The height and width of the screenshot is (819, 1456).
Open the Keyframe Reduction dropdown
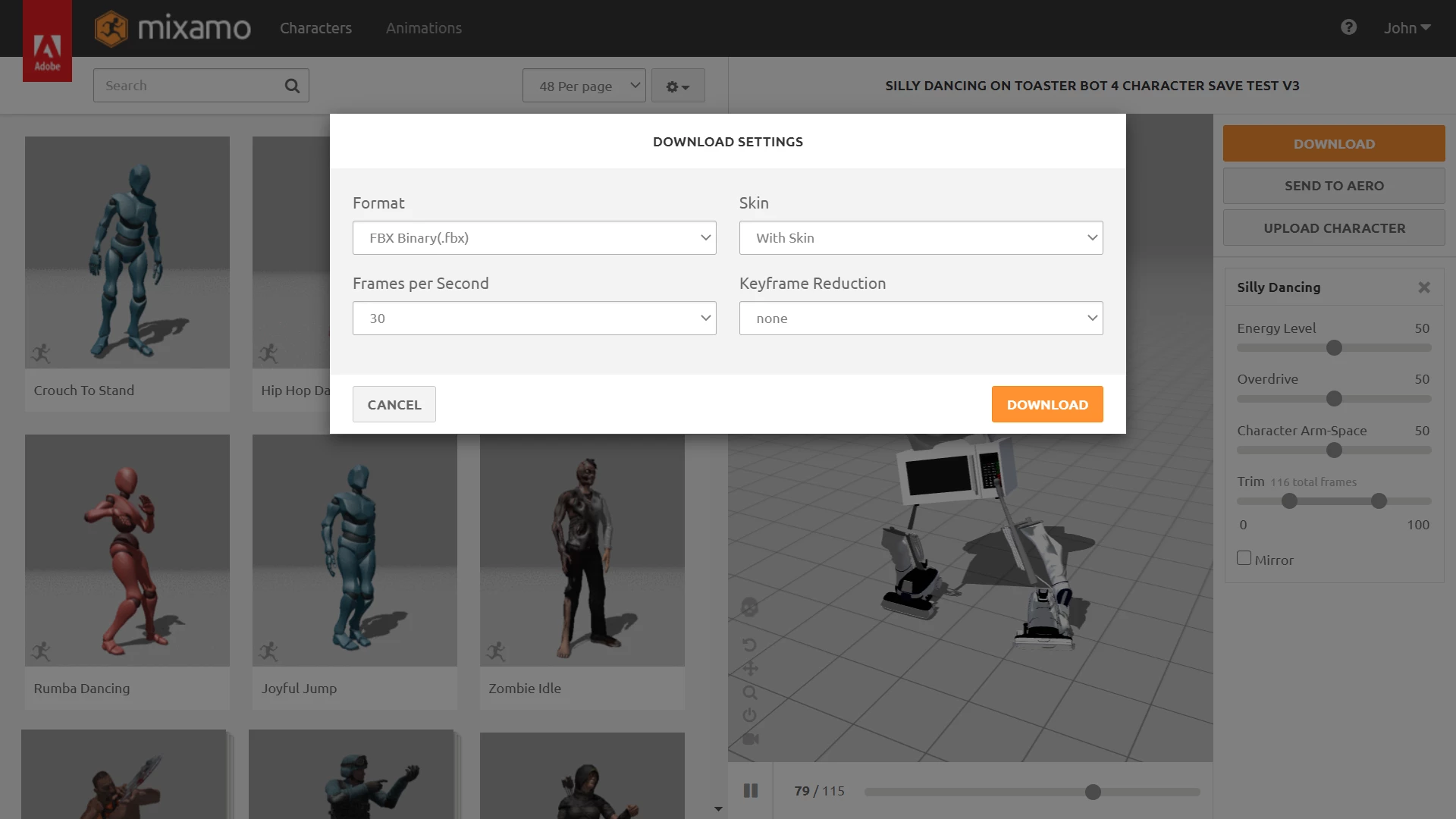pos(921,318)
